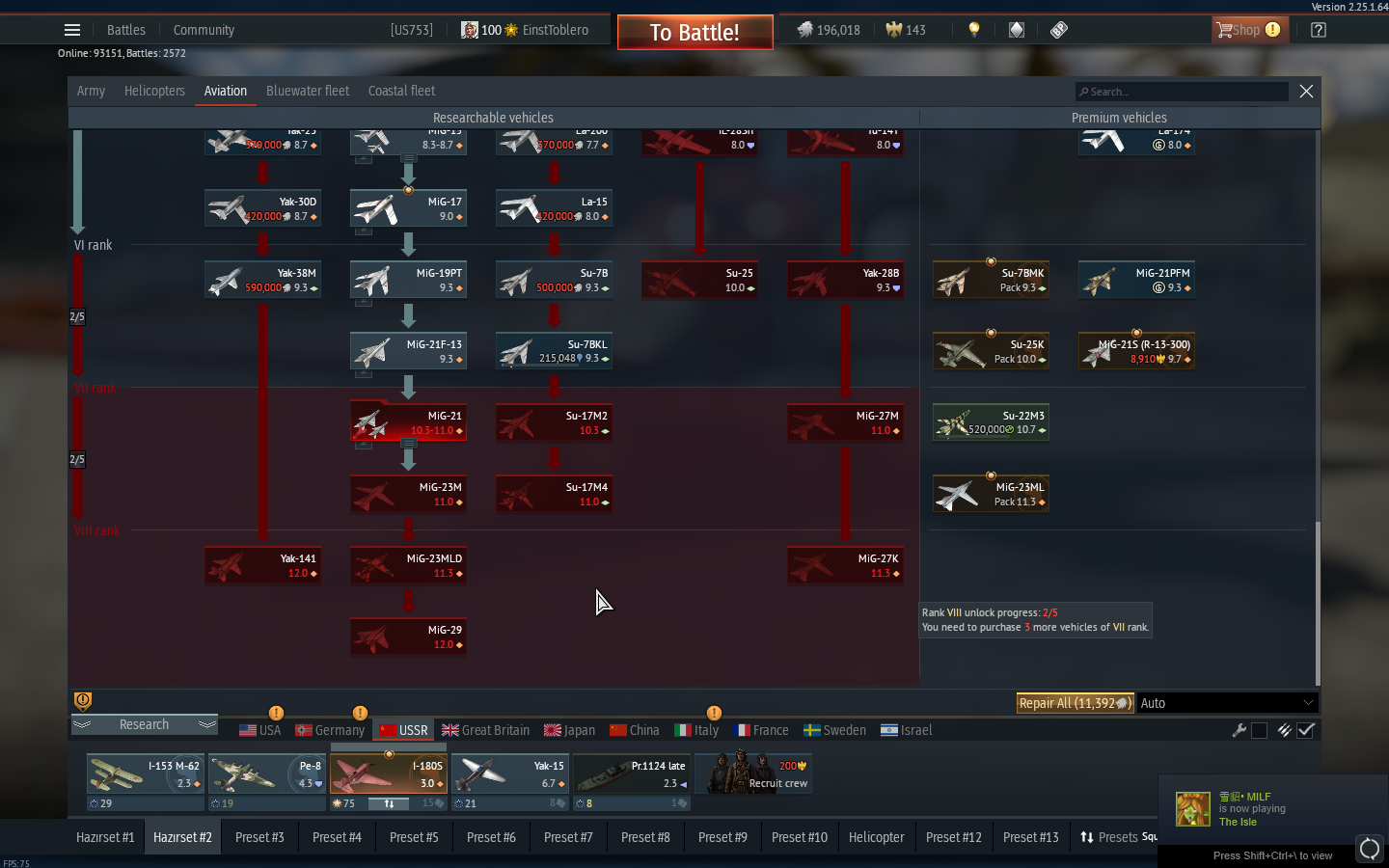This screenshot has width=1389, height=868.
Task: Open the hamburger main menu
Action: point(72,30)
